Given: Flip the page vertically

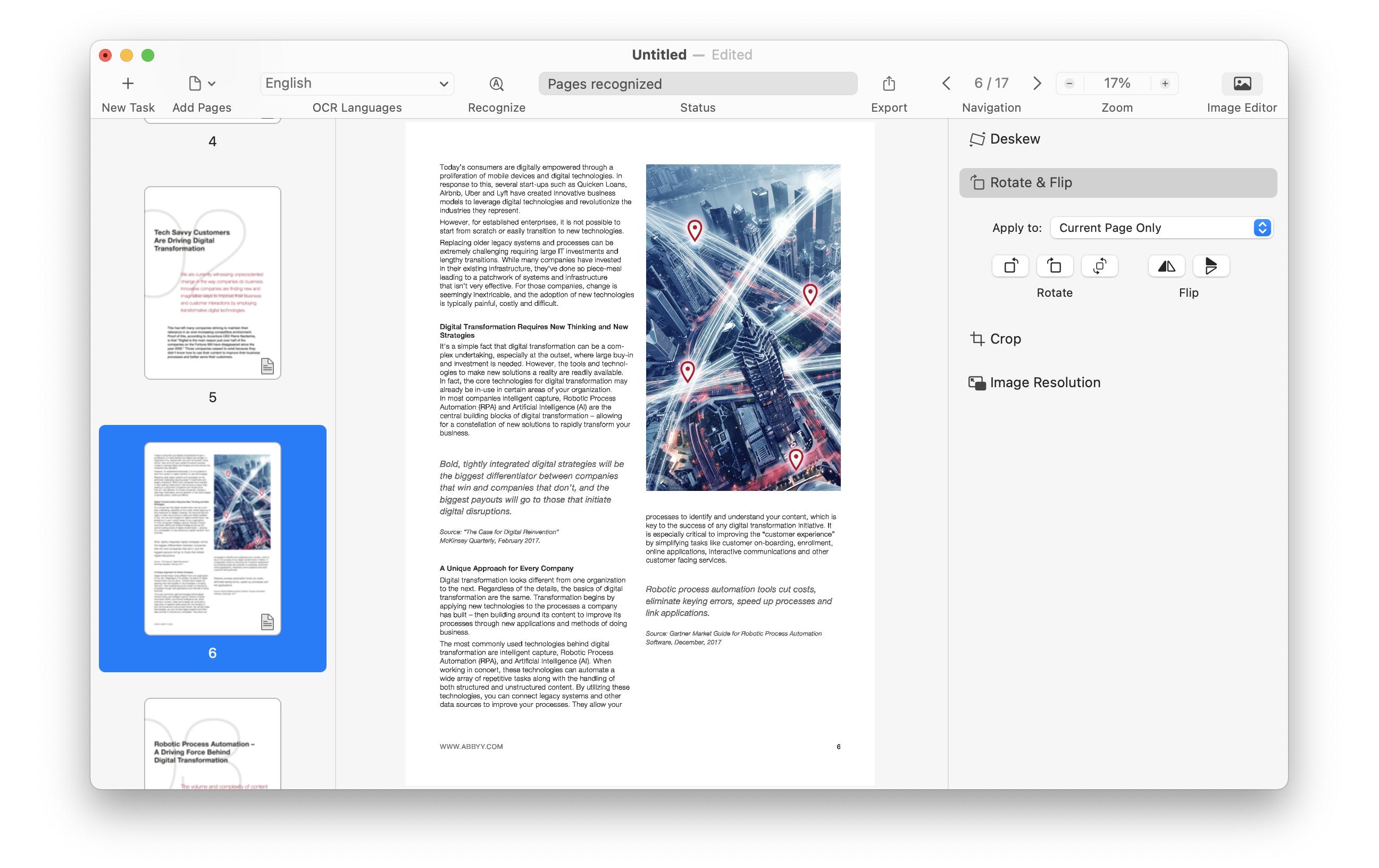Looking at the screenshot, I should coord(1210,266).
